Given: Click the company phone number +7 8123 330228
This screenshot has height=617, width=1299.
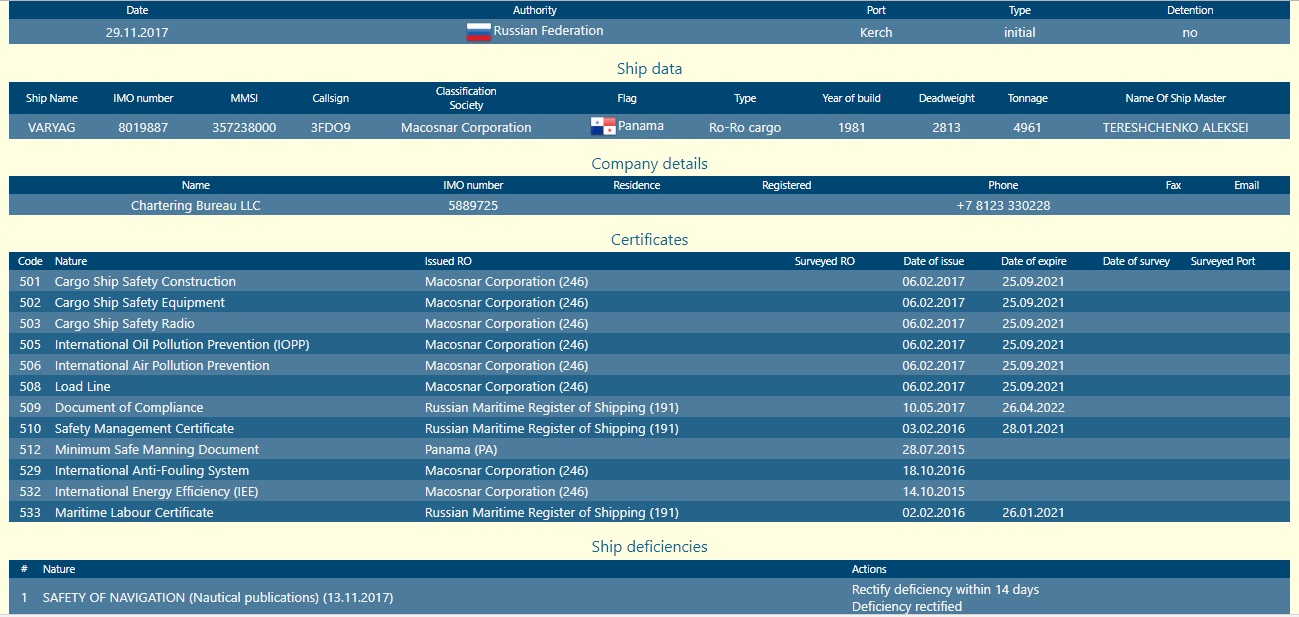Looking at the screenshot, I should point(1003,206).
